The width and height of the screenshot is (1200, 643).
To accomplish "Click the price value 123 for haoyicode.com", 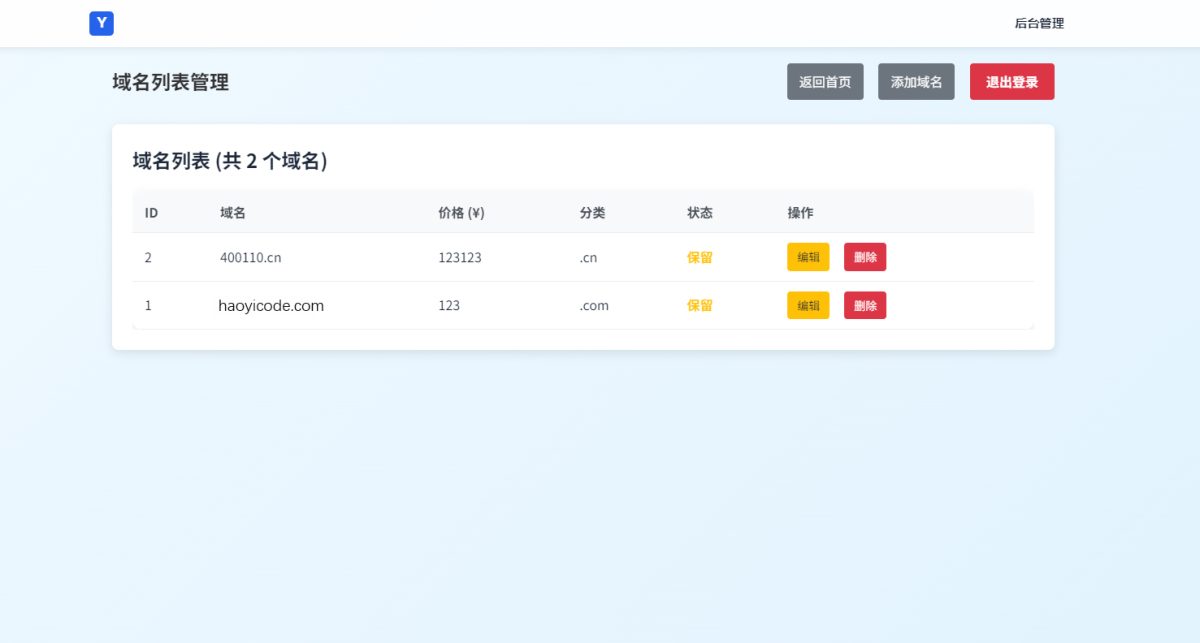I will 449,305.
